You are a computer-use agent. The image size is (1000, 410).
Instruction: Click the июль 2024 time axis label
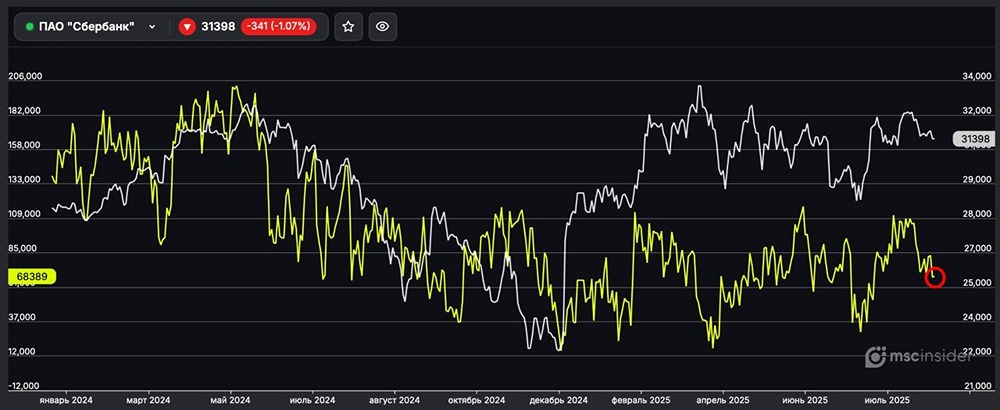[x=312, y=400]
